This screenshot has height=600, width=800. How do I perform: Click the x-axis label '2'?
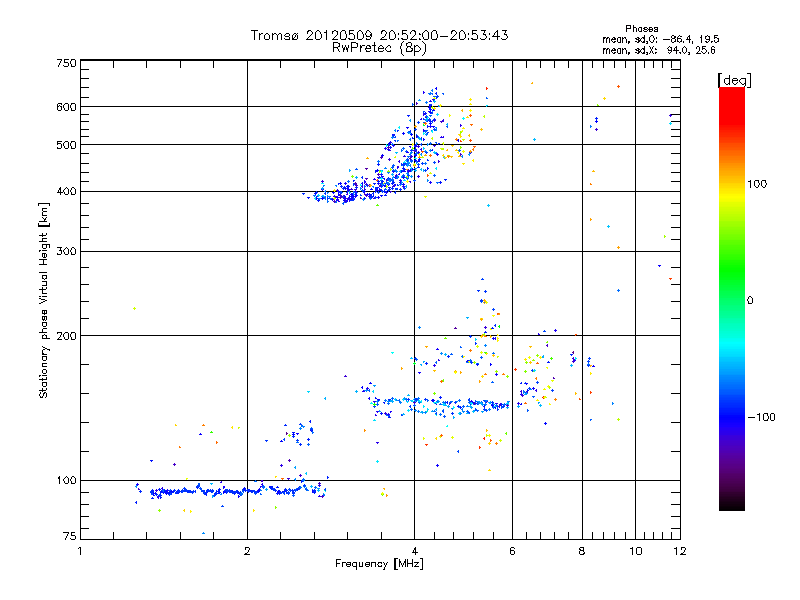(247, 551)
